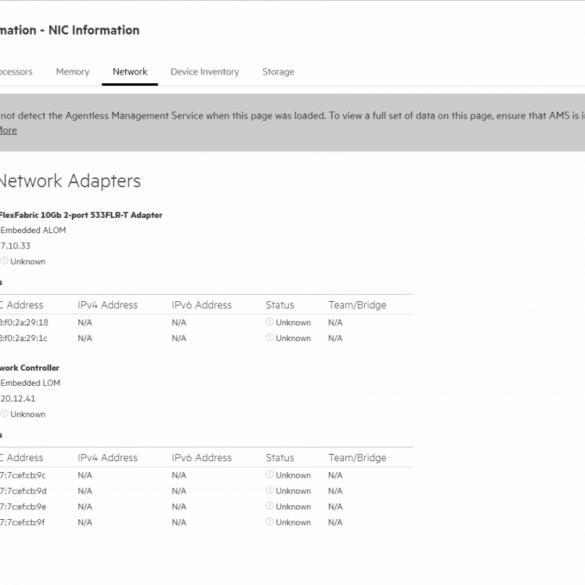Go to the Storage tab
The height and width of the screenshot is (585, 585).
coord(278,72)
